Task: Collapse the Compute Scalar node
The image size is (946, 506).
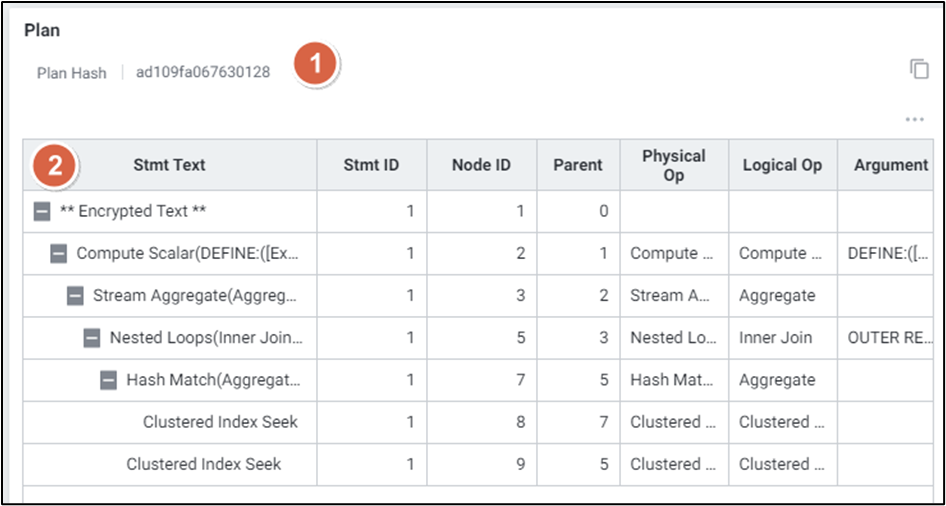Action: 59,254
